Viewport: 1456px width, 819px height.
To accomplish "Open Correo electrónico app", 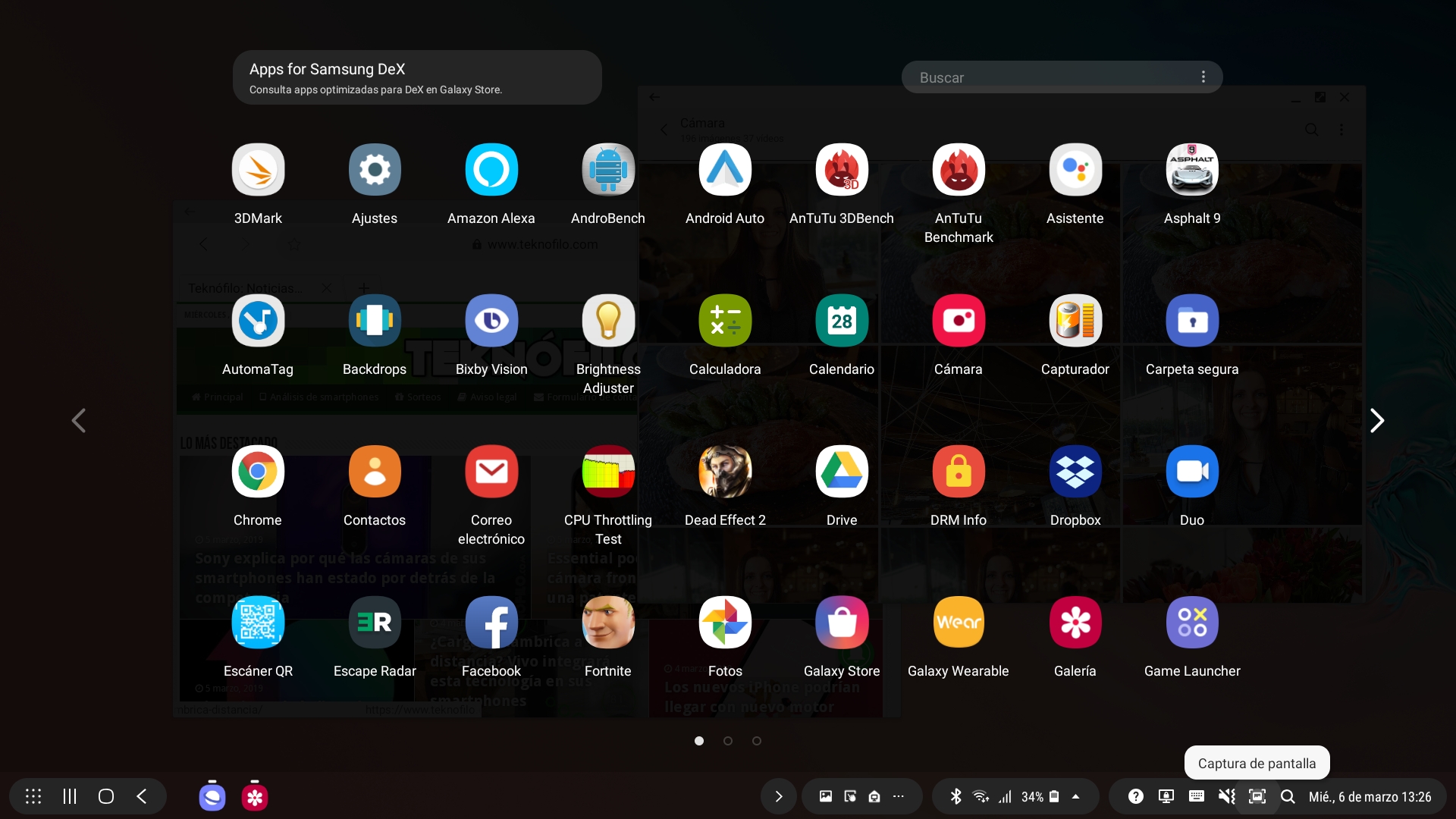I will click(491, 472).
